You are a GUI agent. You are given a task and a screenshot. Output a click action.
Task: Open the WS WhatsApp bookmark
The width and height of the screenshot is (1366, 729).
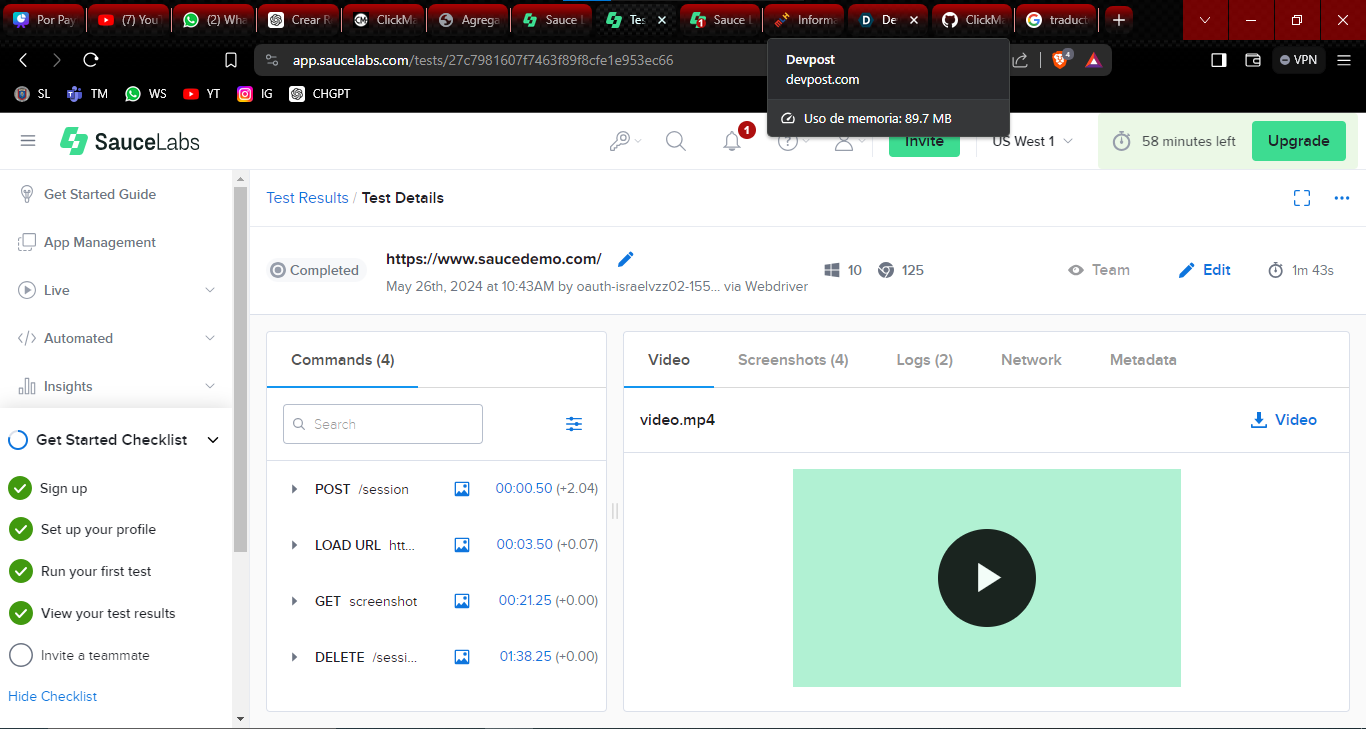coord(146,94)
